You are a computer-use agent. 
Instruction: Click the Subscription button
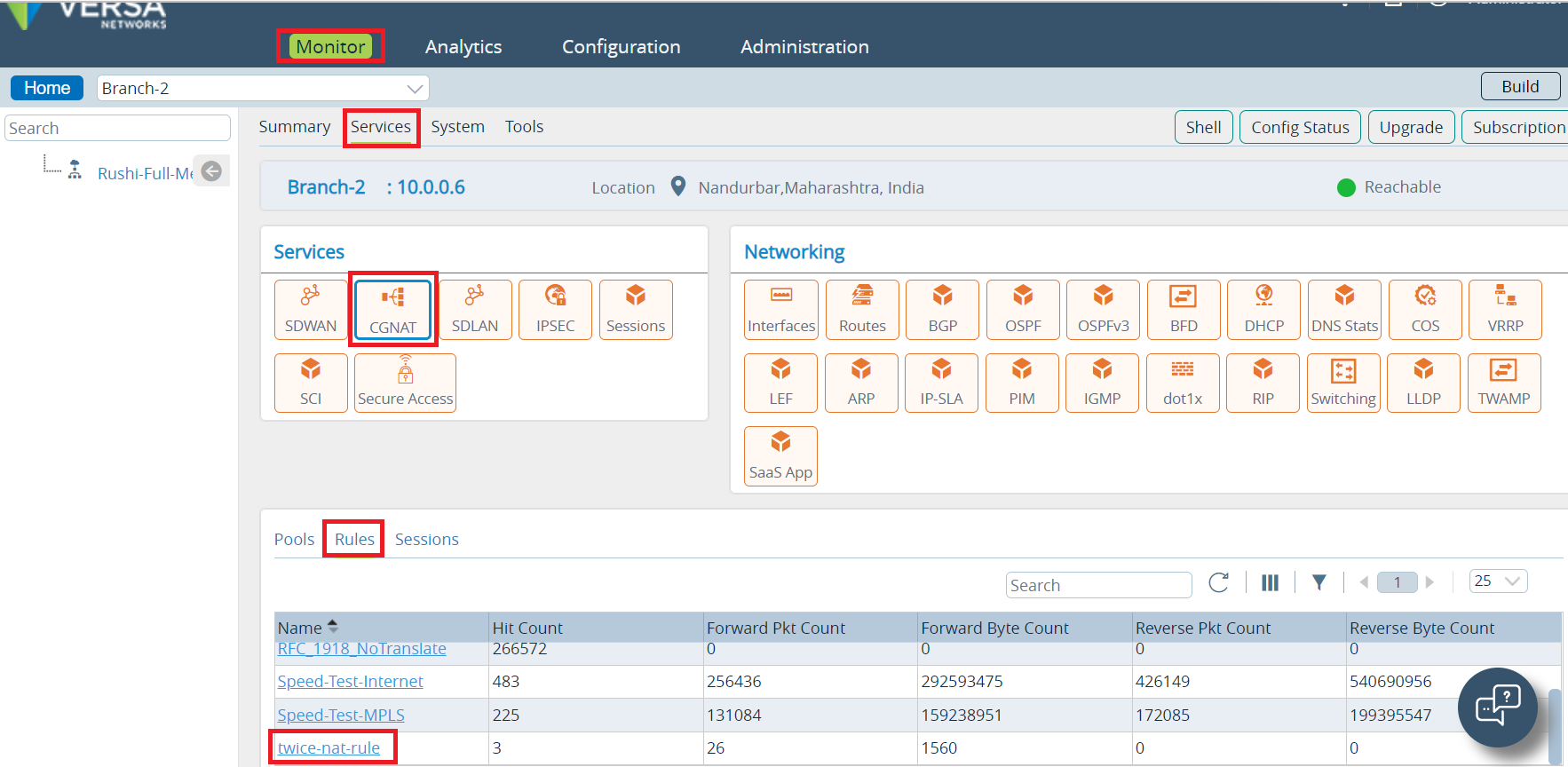[x=1516, y=127]
